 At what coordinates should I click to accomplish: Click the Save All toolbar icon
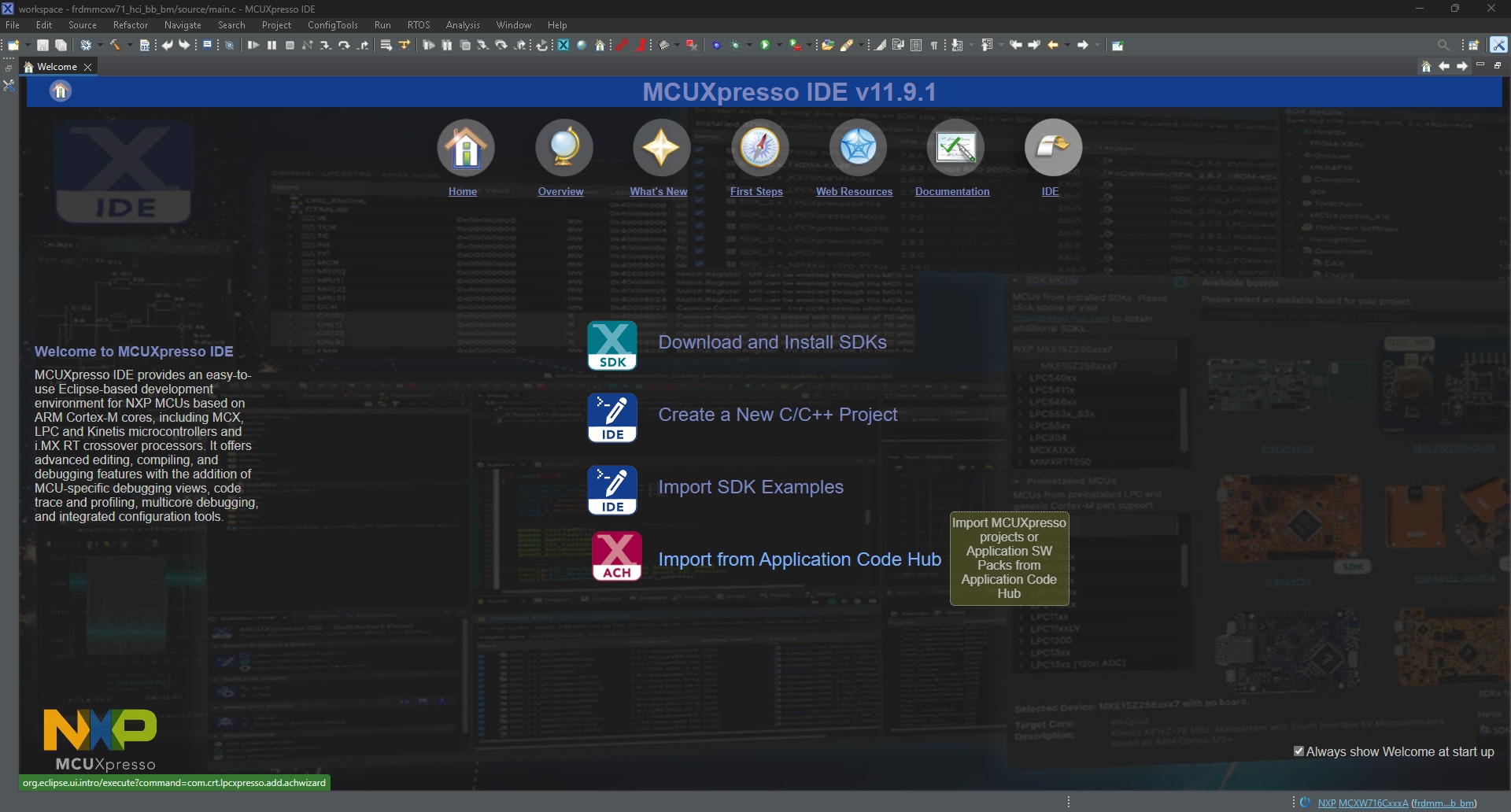61,45
